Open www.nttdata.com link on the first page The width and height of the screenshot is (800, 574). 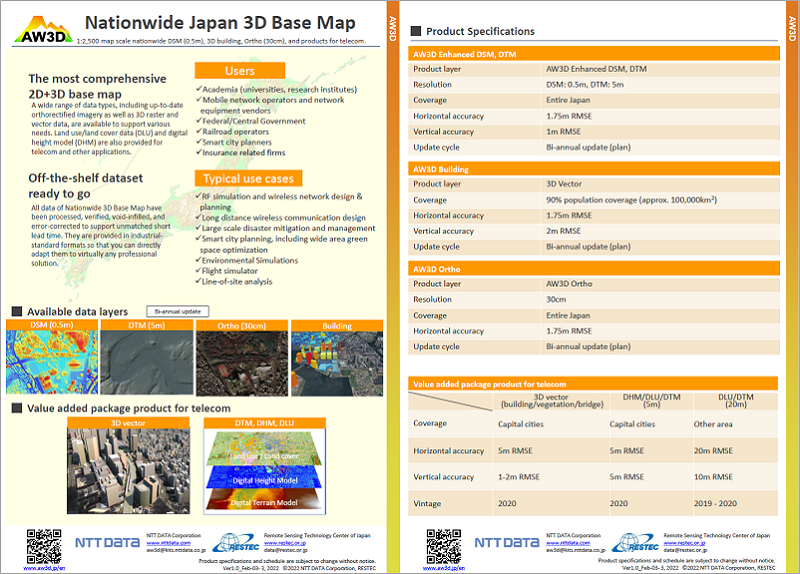(168, 543)
